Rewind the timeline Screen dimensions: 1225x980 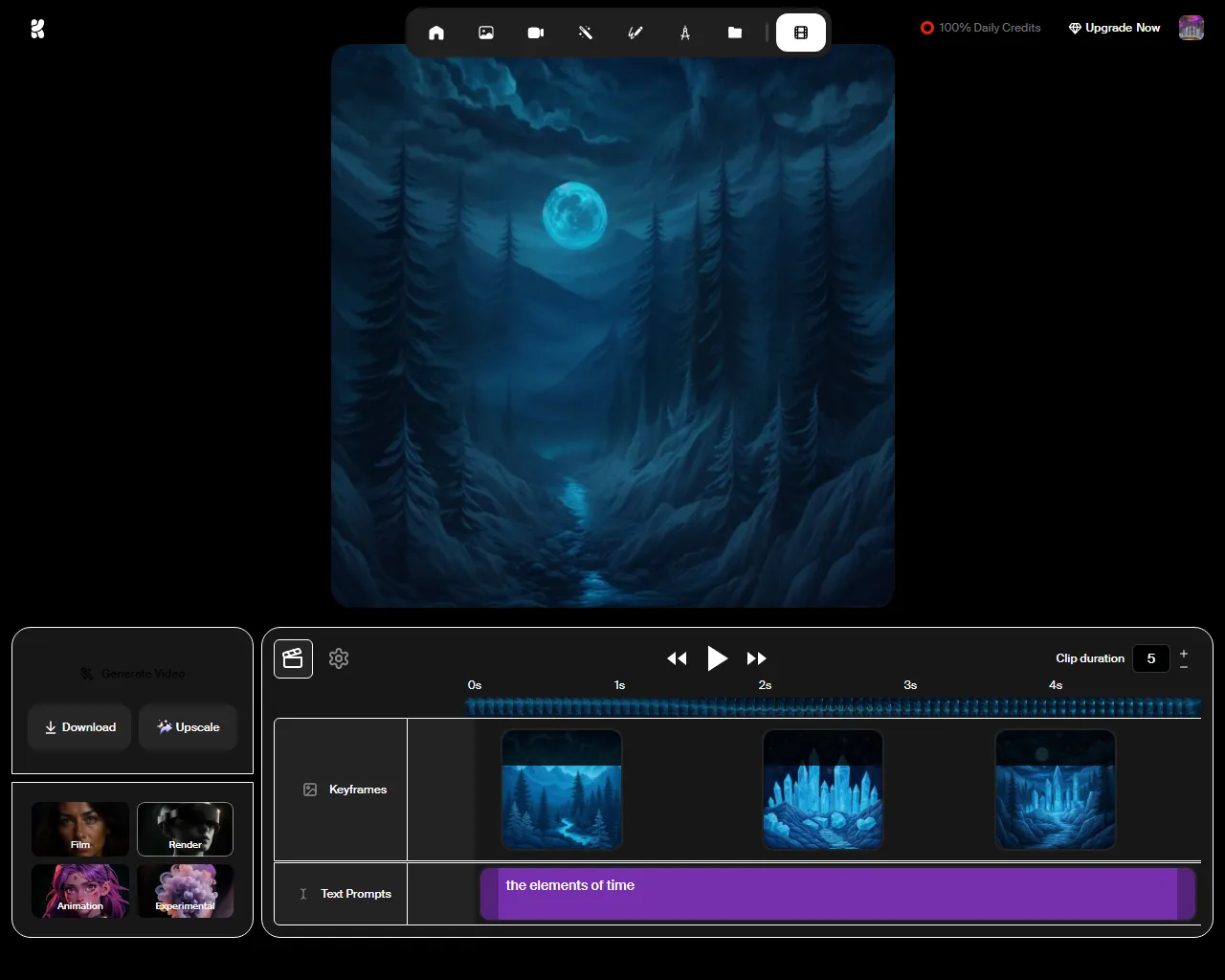[x=677, y=658]
